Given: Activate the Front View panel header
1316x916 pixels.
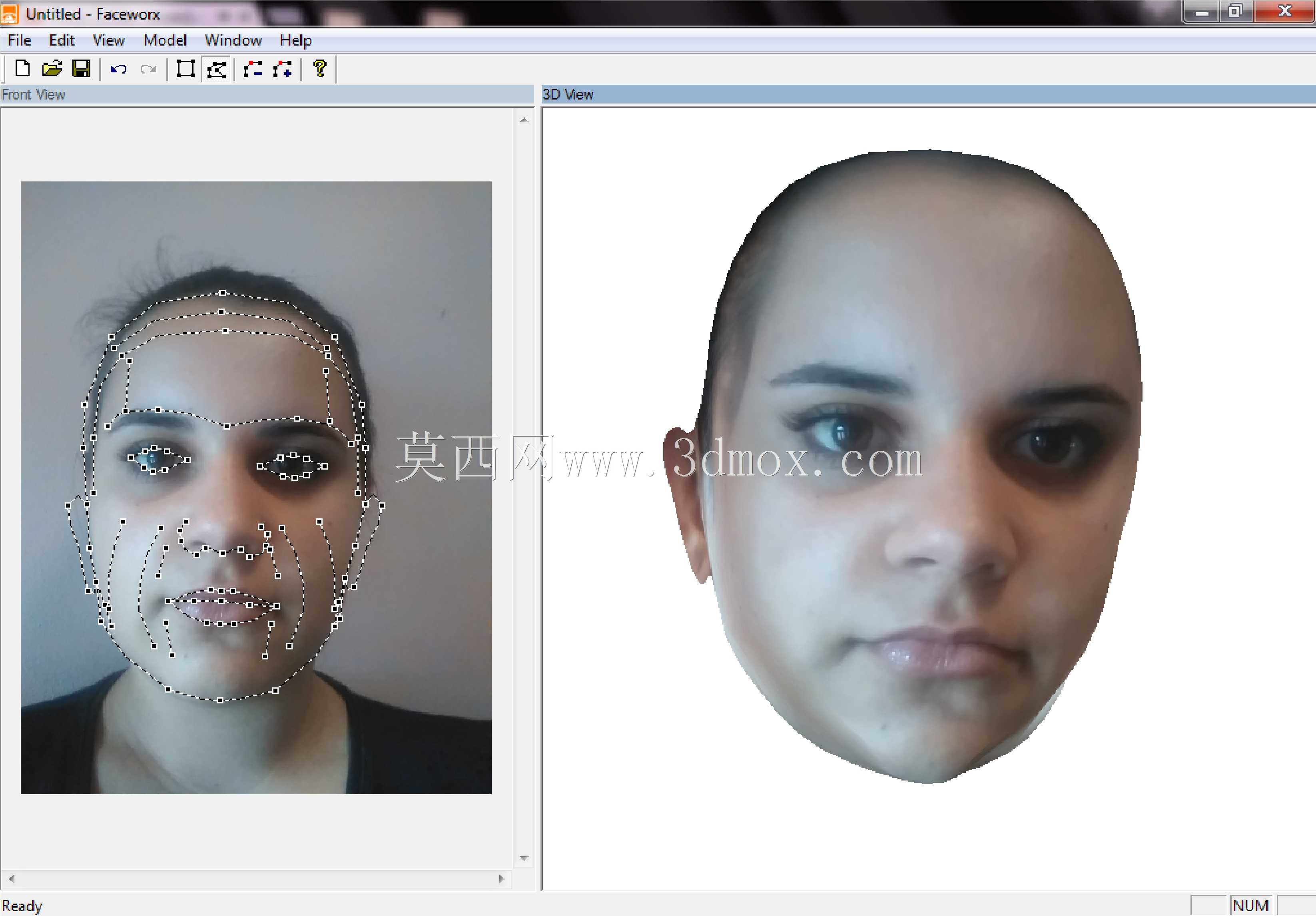Looking at the screenshot, I should [x=267, y=95].
